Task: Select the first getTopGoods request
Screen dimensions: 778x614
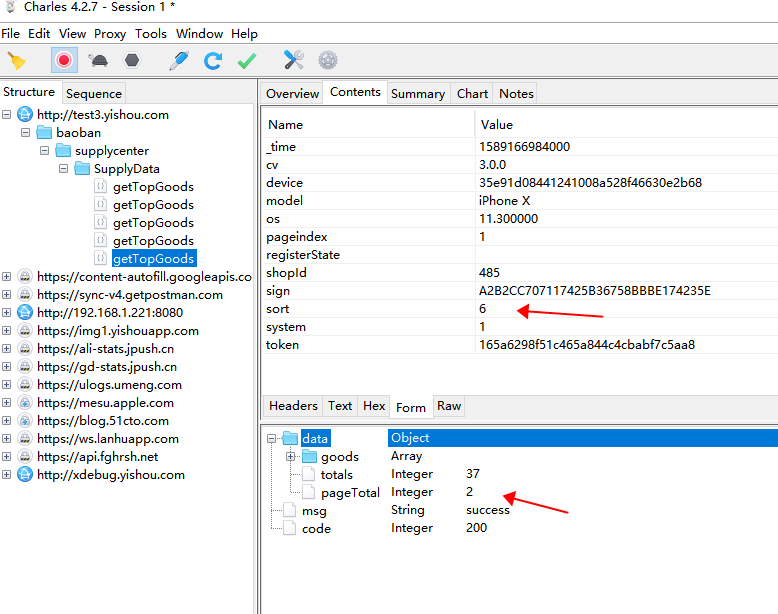Action: [153, 187]
